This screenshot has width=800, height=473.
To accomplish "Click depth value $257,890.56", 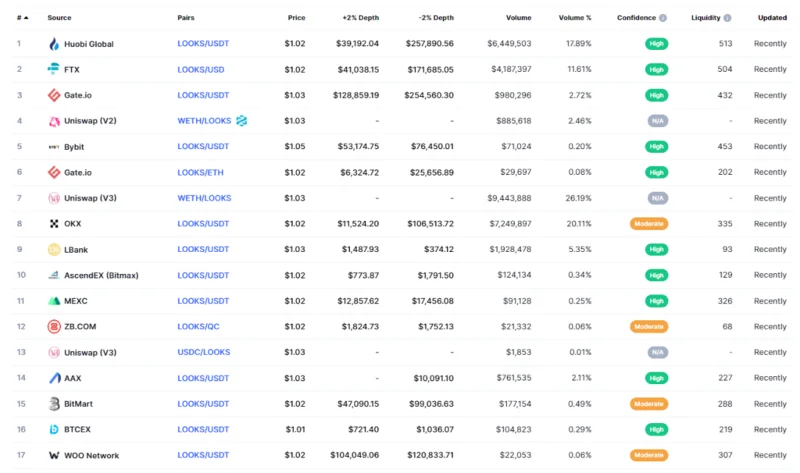I will (x=430, y=44).
